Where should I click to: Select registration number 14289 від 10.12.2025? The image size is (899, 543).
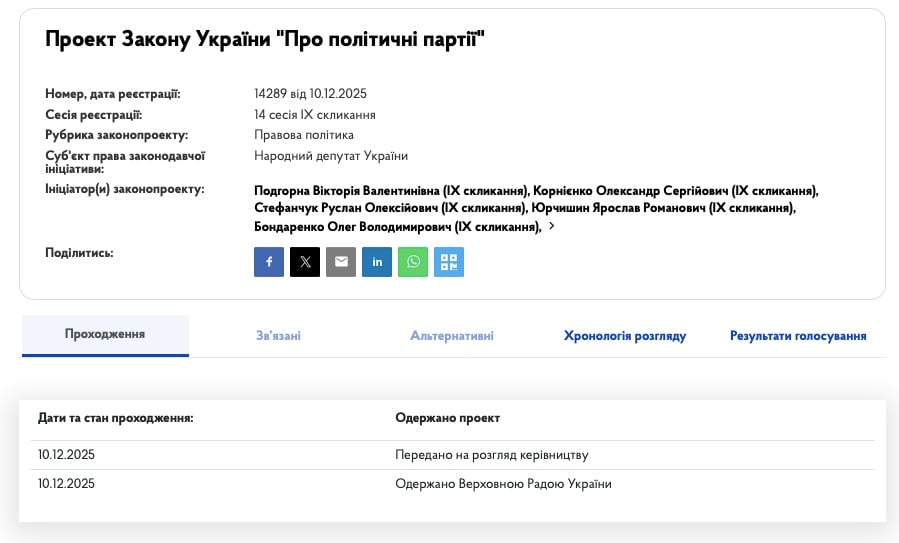[310, 93]
